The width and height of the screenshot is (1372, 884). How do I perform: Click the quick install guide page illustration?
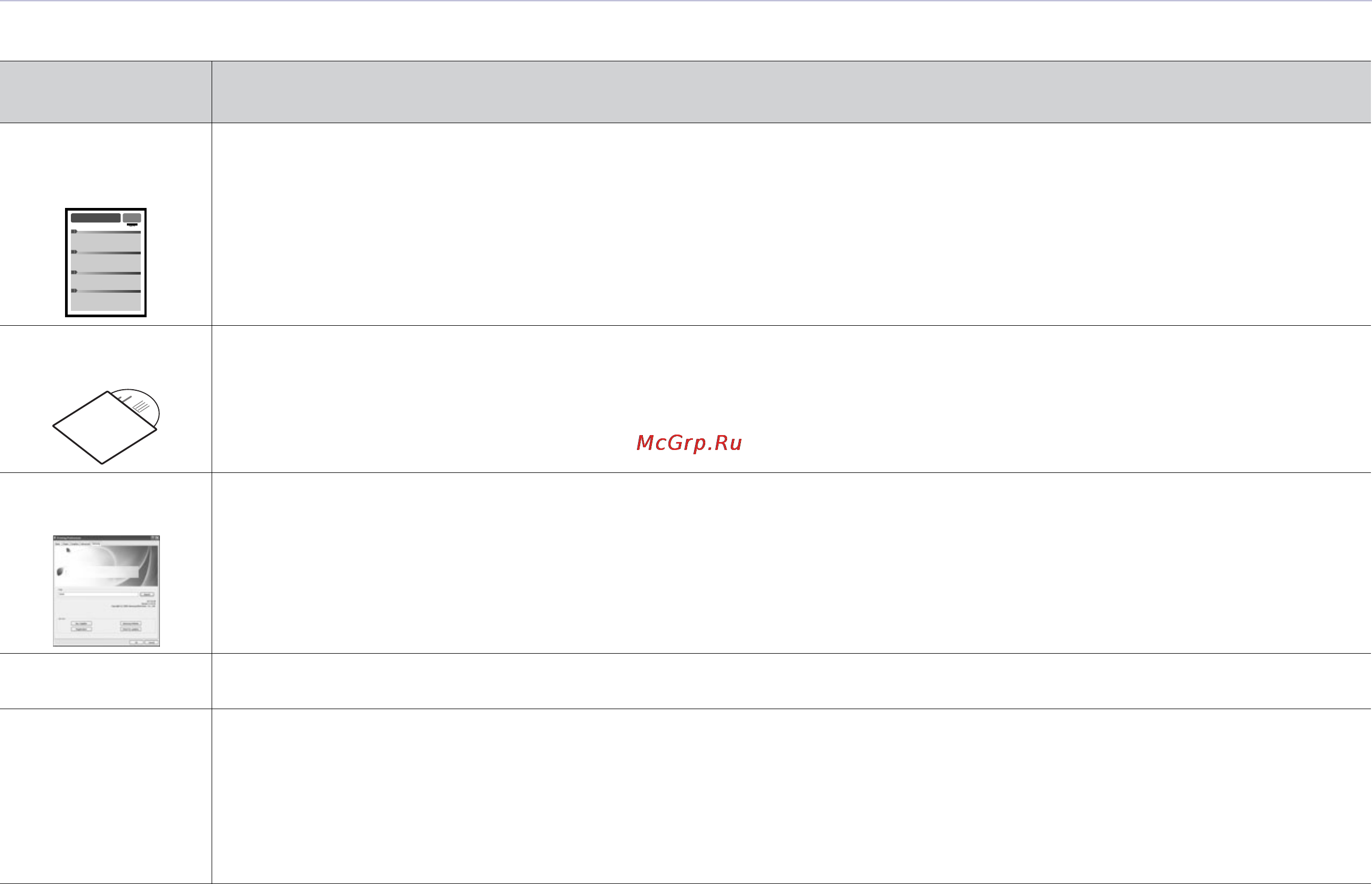point(106,262)
